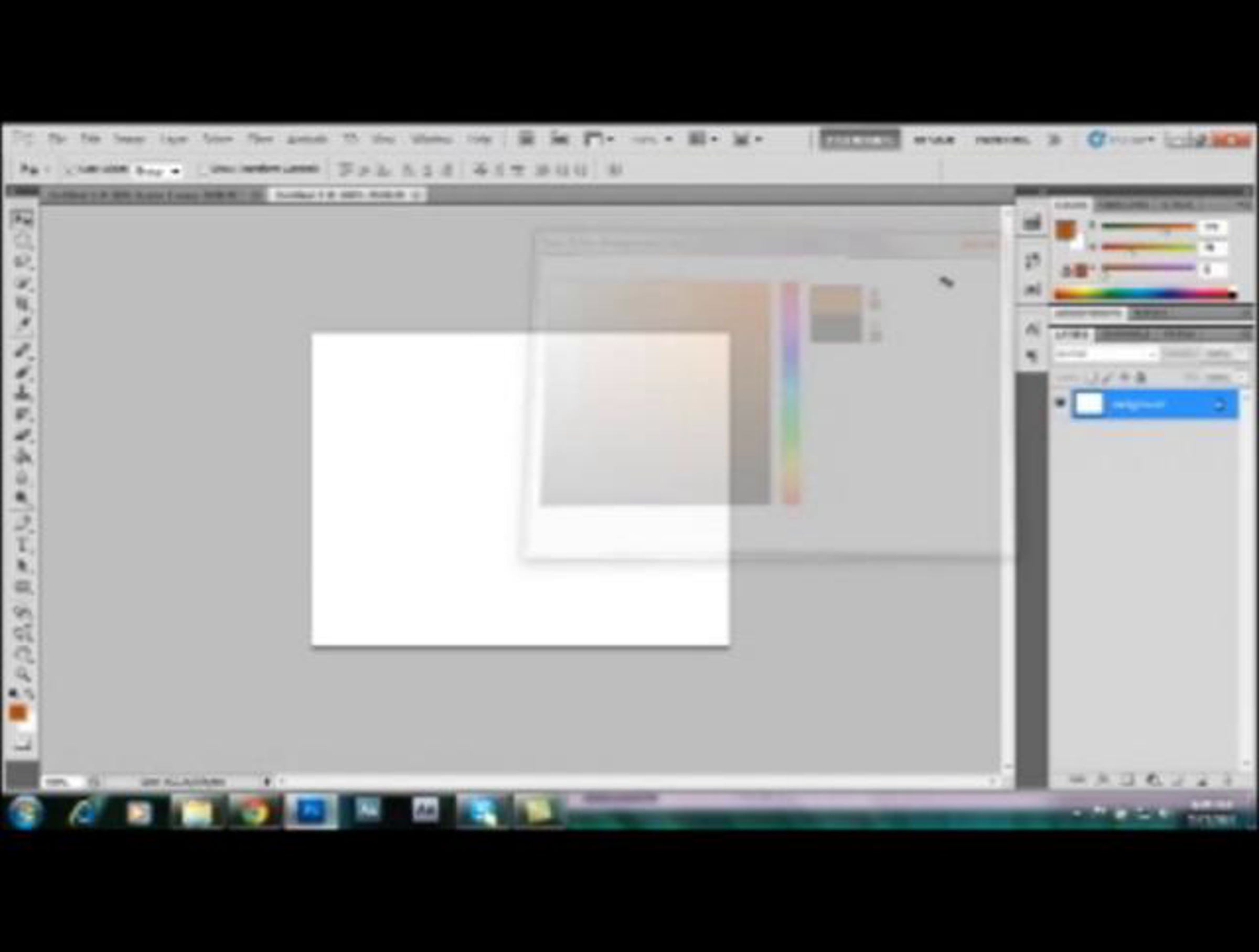Click the lock all icon in Layers panel

point(1140,377)
